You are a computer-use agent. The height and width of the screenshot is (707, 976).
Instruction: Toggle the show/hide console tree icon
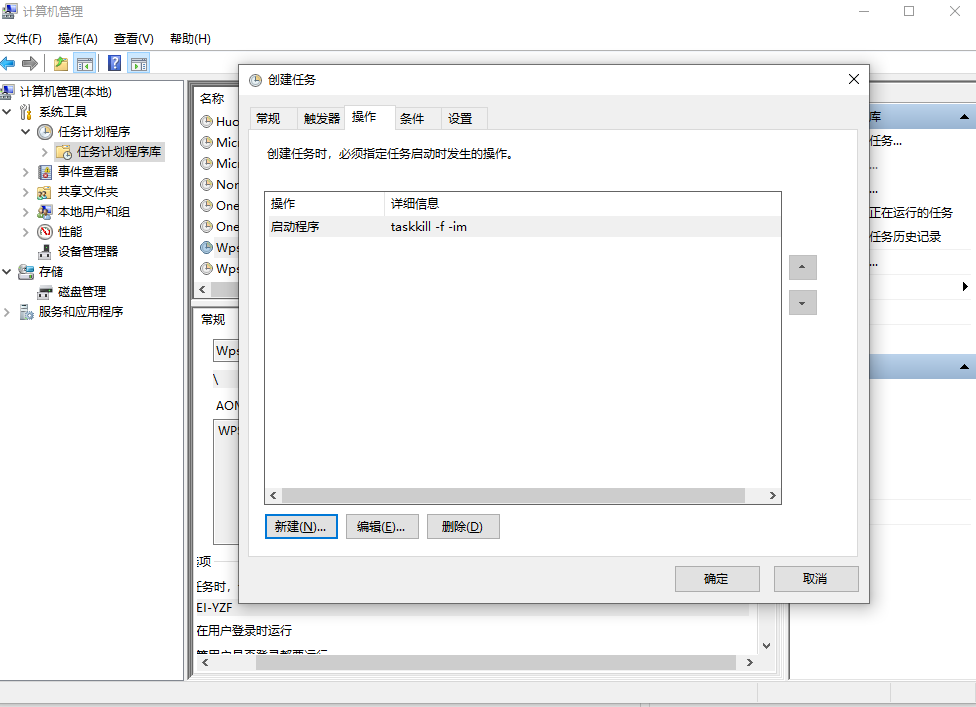(x=85, y=62)
